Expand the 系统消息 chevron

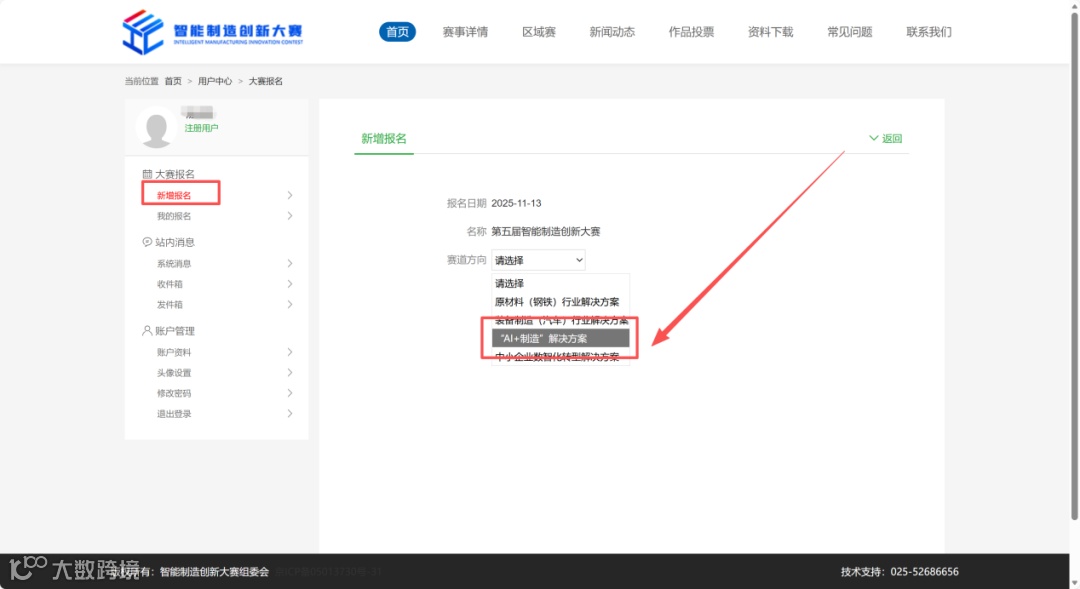pyautogui.click(x=289, y=263)
